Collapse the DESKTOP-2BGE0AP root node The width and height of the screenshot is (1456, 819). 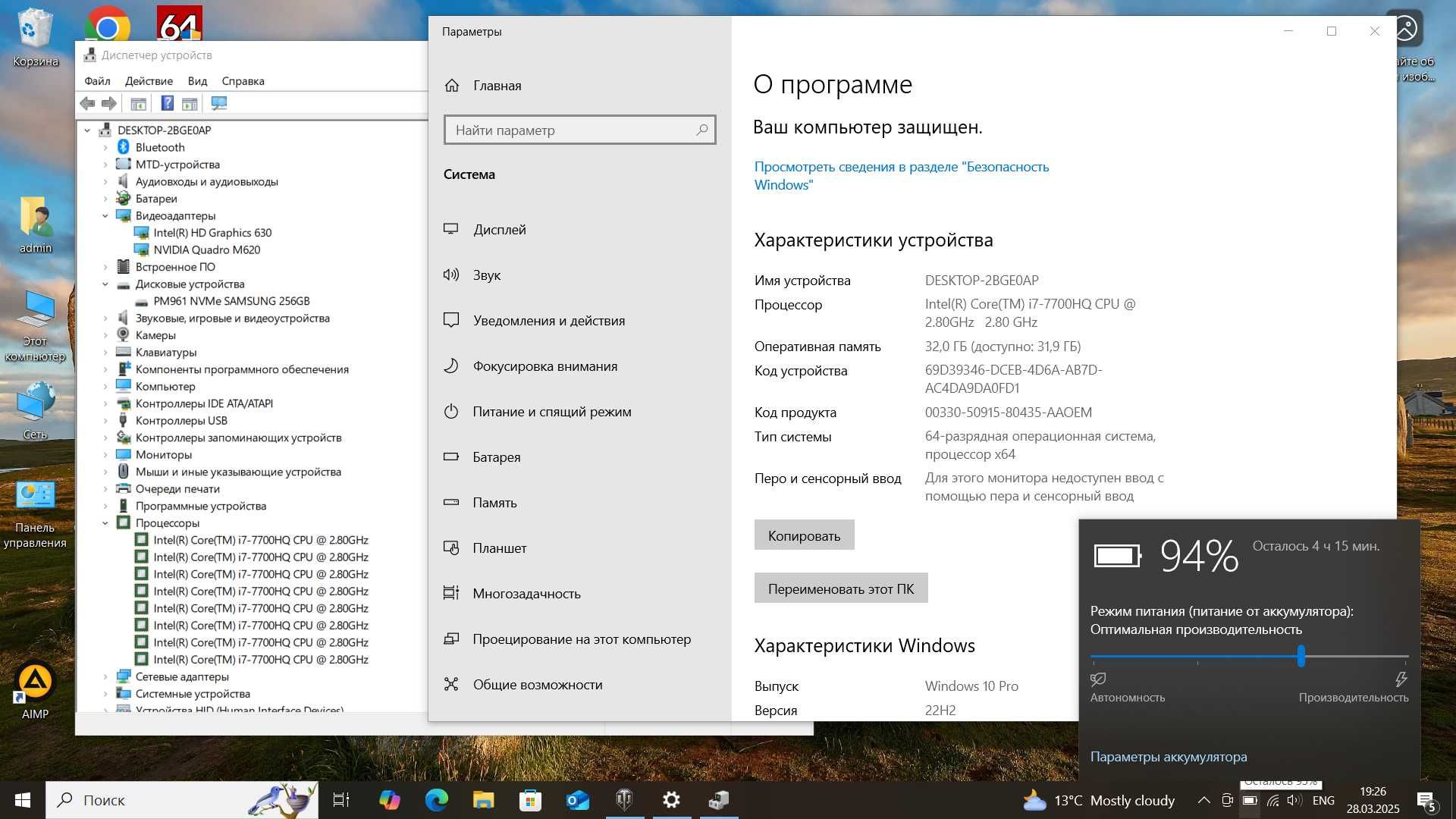pos(87,130)
